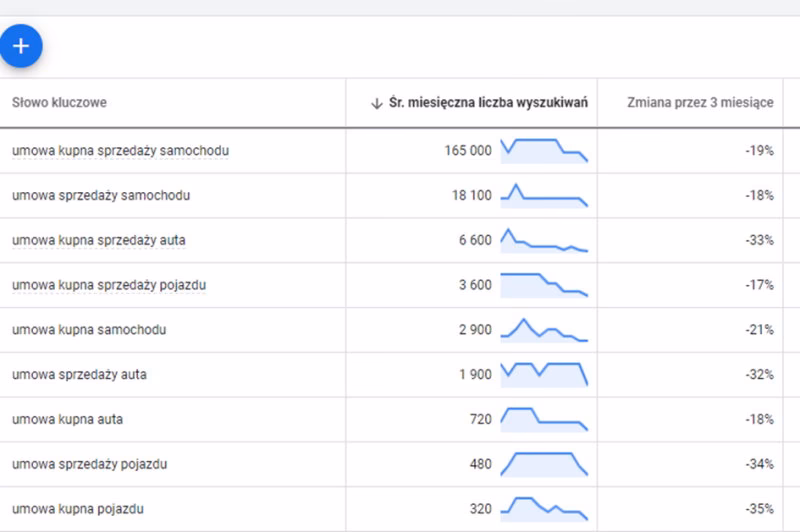Open trend sparkline for 18 100 searches row
This screenshot has height=532, width=800.
[x=544, y=195]
